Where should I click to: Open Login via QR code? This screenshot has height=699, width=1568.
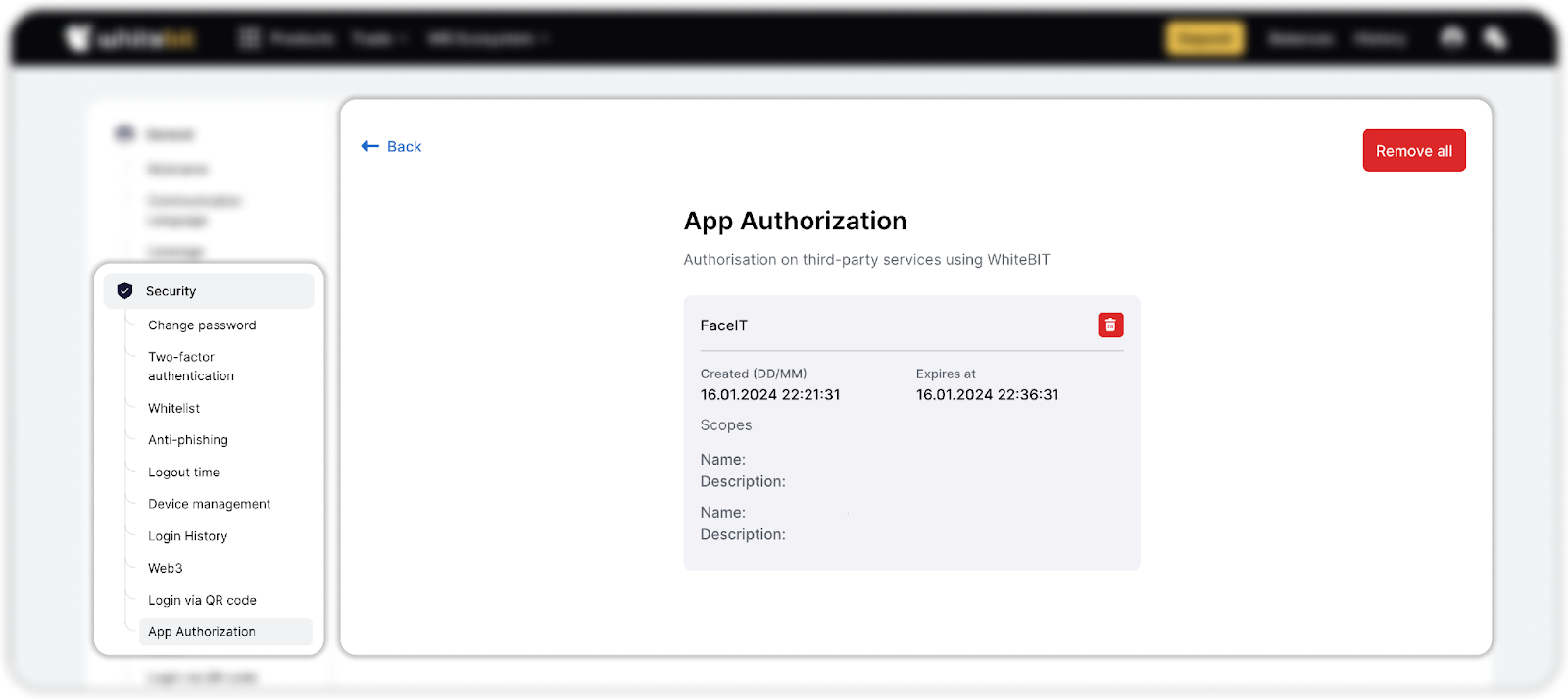(202, 600)
